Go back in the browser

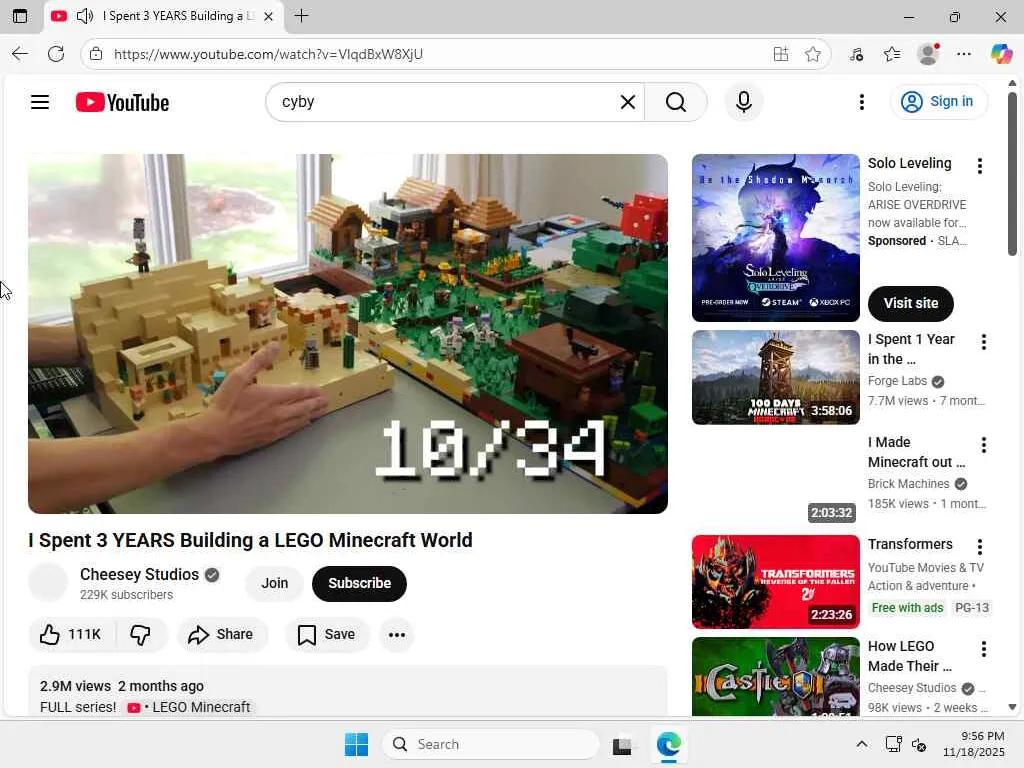tap(20, 54)
